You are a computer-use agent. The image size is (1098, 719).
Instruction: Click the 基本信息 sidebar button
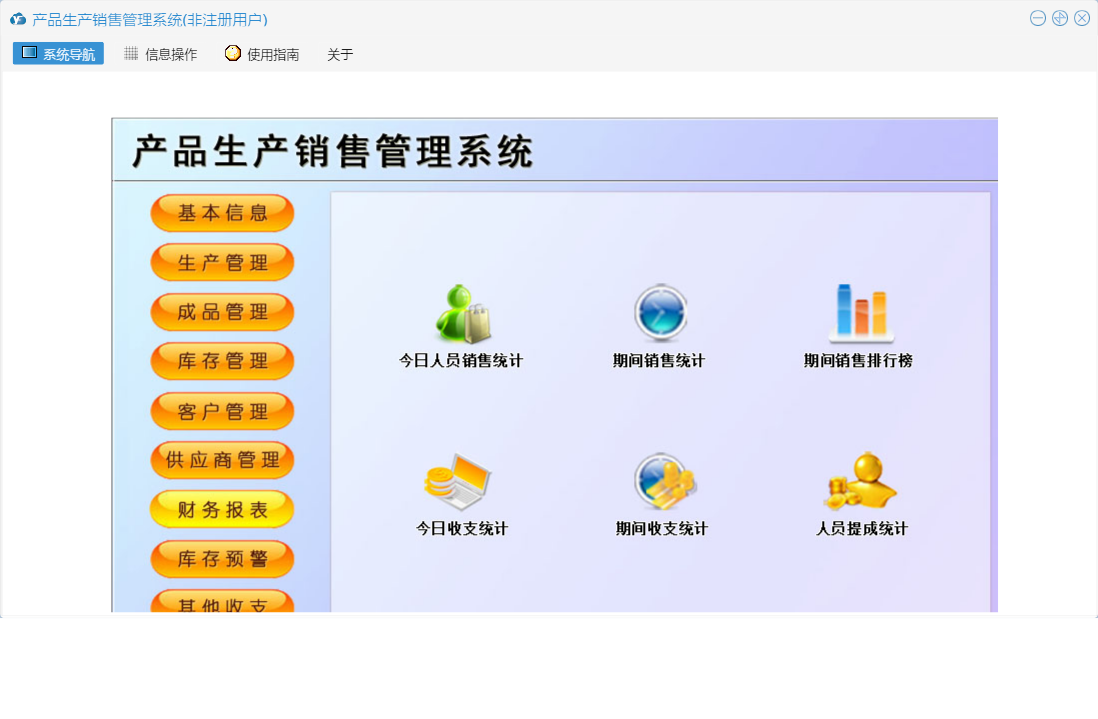pyautogui.click(x=222, y=213)
